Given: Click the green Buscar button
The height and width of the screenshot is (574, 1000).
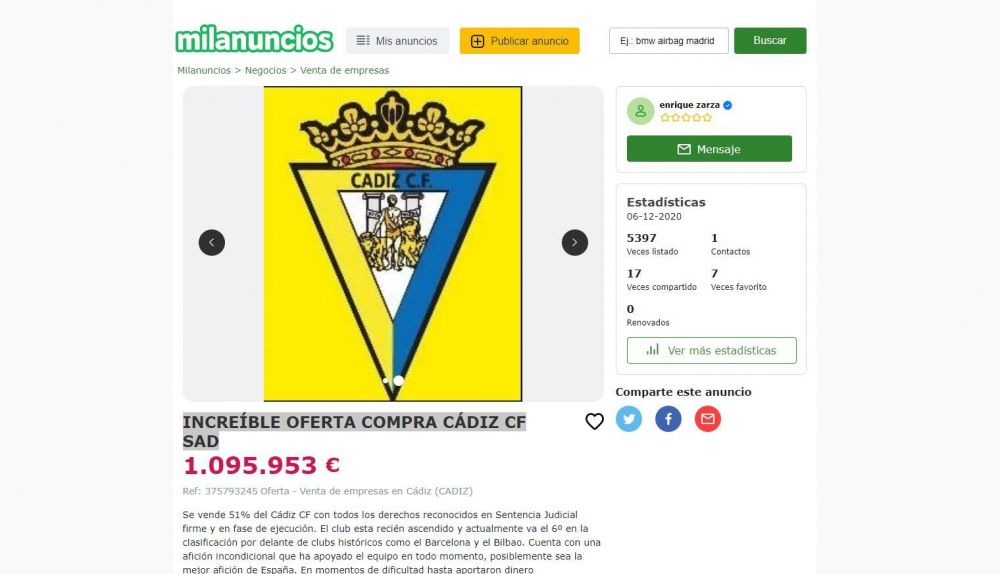Looking at the screenshot, I should coord(770,41).
